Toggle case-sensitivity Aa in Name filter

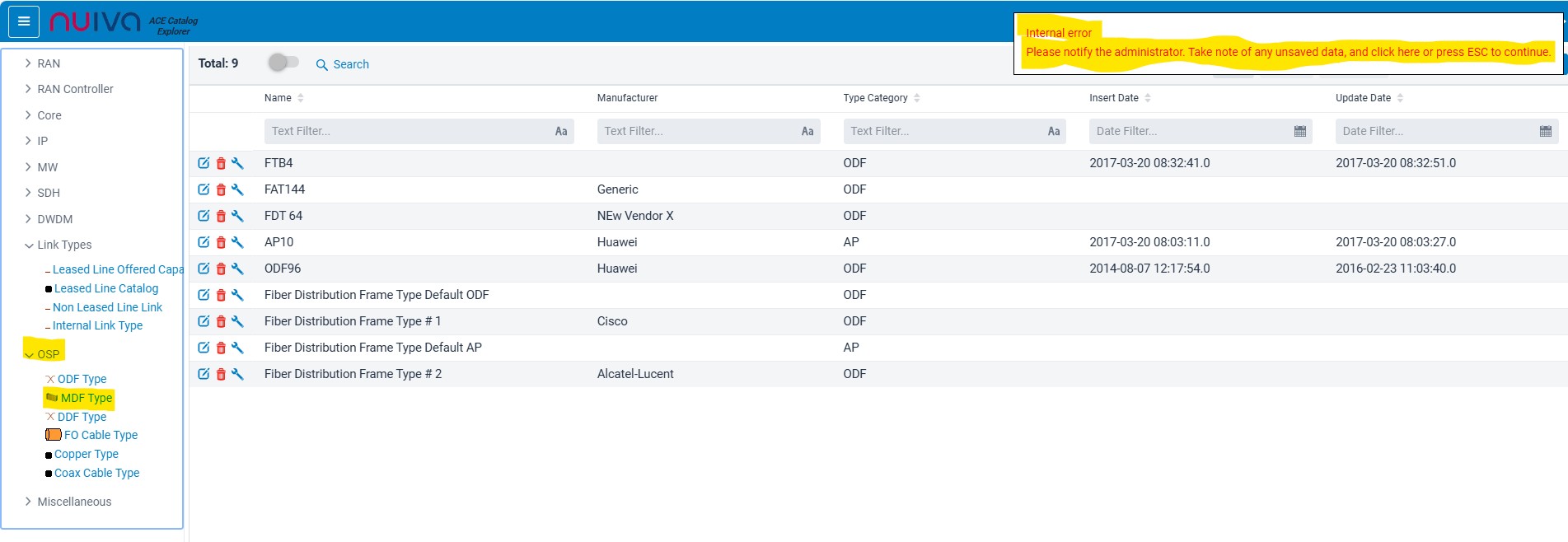pyautogui.click(x=560, y=132)
